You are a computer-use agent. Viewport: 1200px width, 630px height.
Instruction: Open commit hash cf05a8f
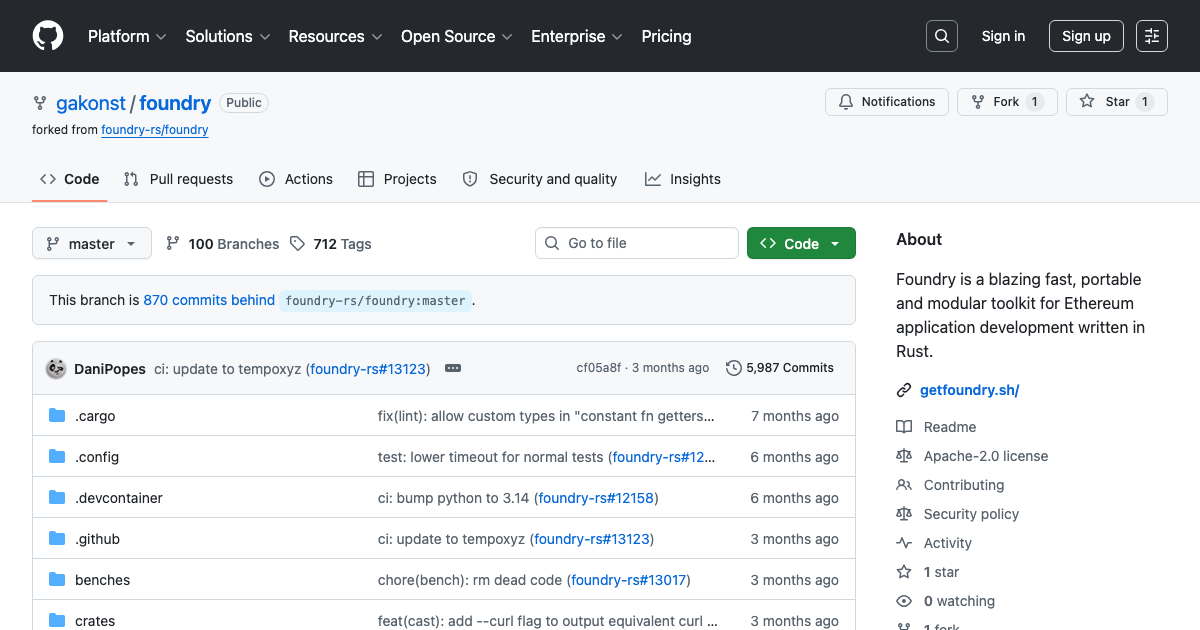pyautogui.click(x=598, y=368)
